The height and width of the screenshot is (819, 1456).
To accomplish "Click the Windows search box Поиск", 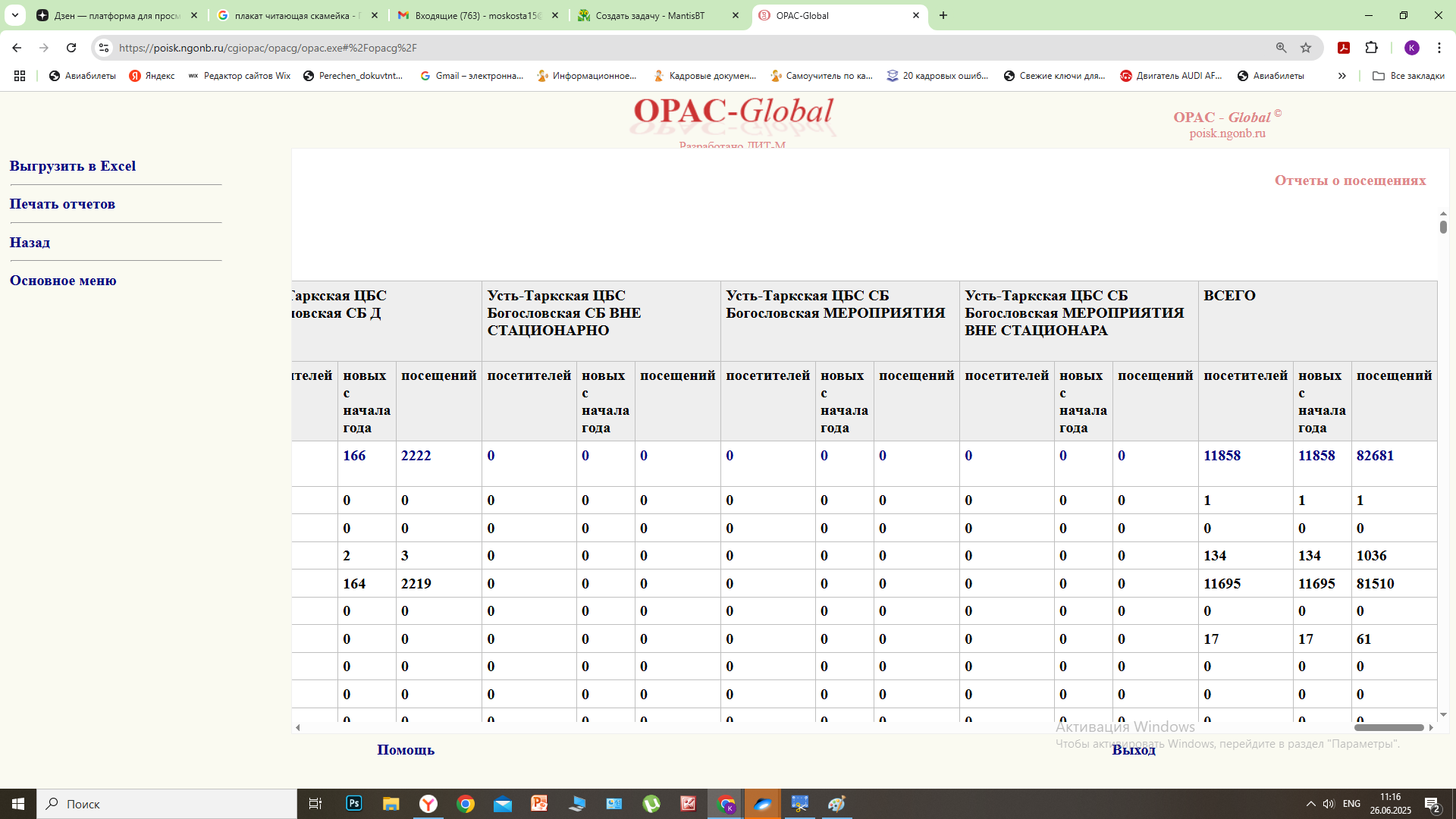I will 167,804.
